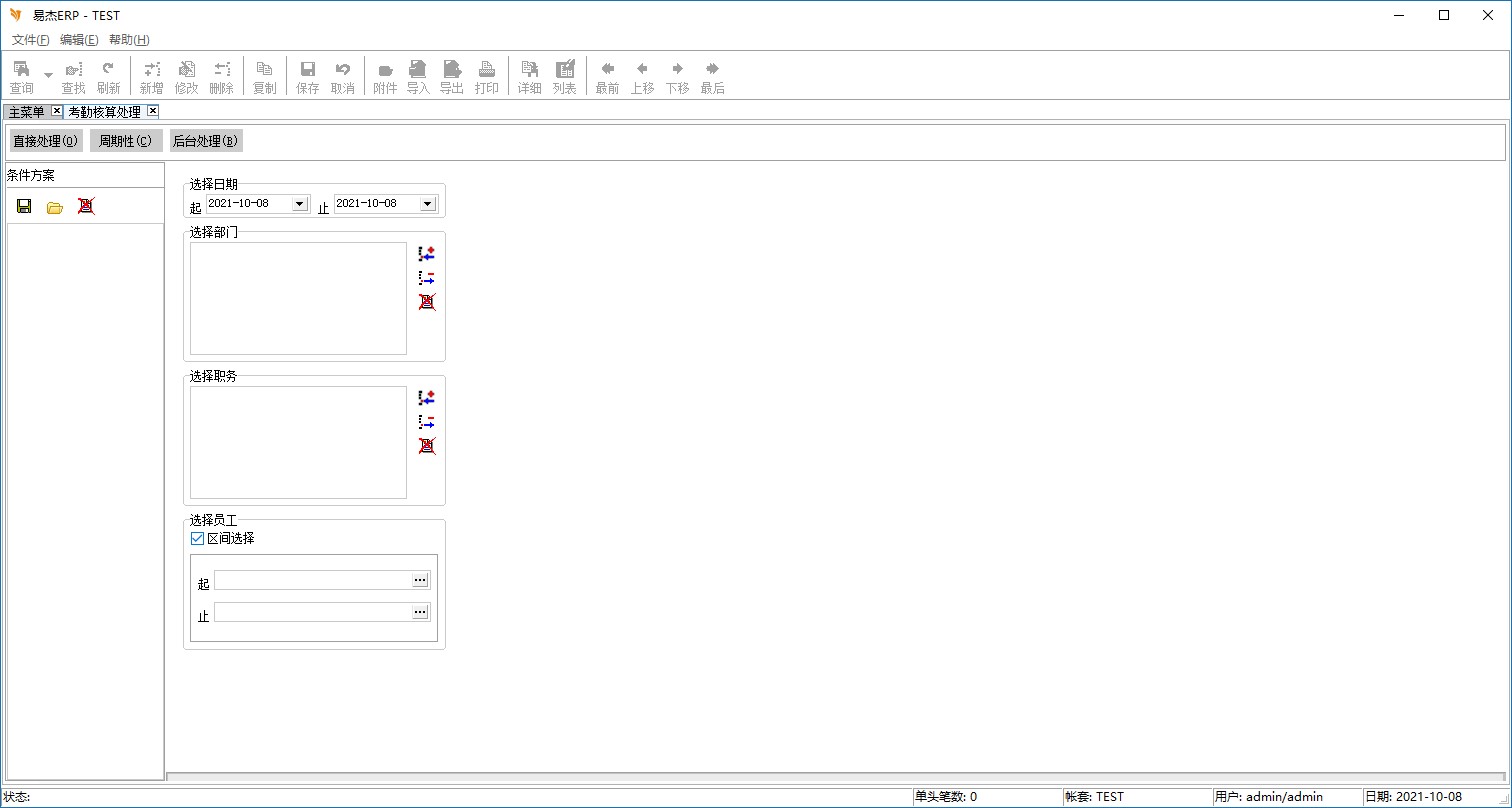This screenshot has height=808, width=1512.
Task: Click the add icon beside 选择部门 list
Action: [x=427, y=254]
